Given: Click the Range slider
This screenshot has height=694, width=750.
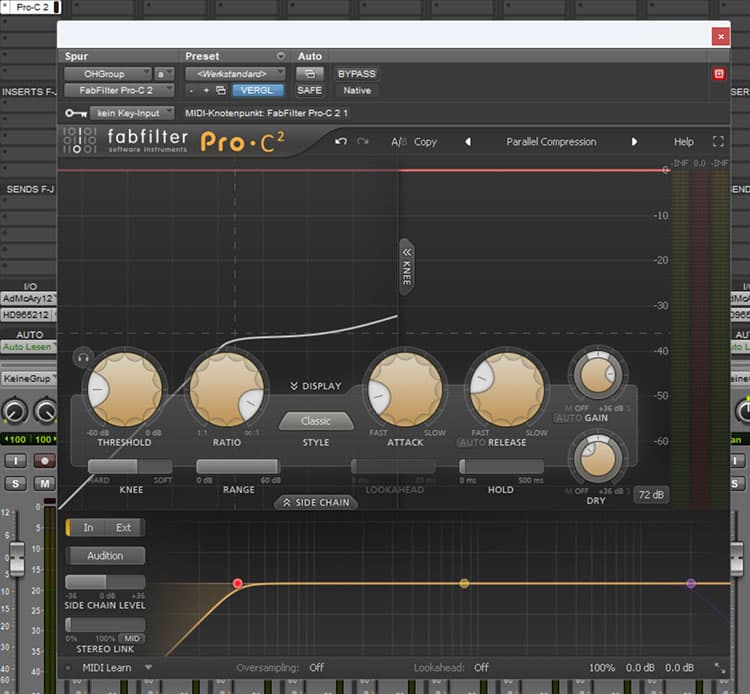Looking at the screenshot, I should click(x=238, y=466).
